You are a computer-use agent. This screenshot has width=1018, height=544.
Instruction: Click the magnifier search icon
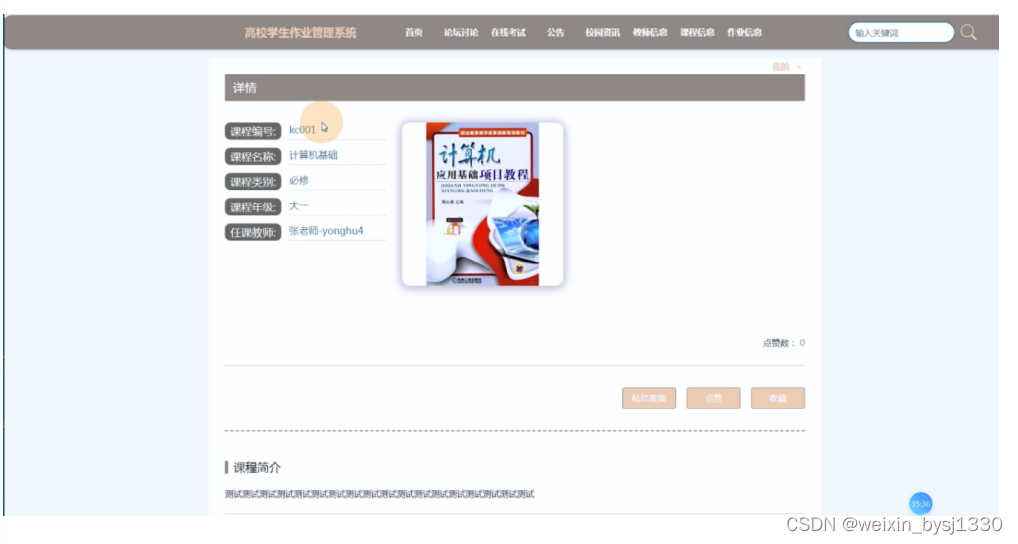[x=968, y=32]
